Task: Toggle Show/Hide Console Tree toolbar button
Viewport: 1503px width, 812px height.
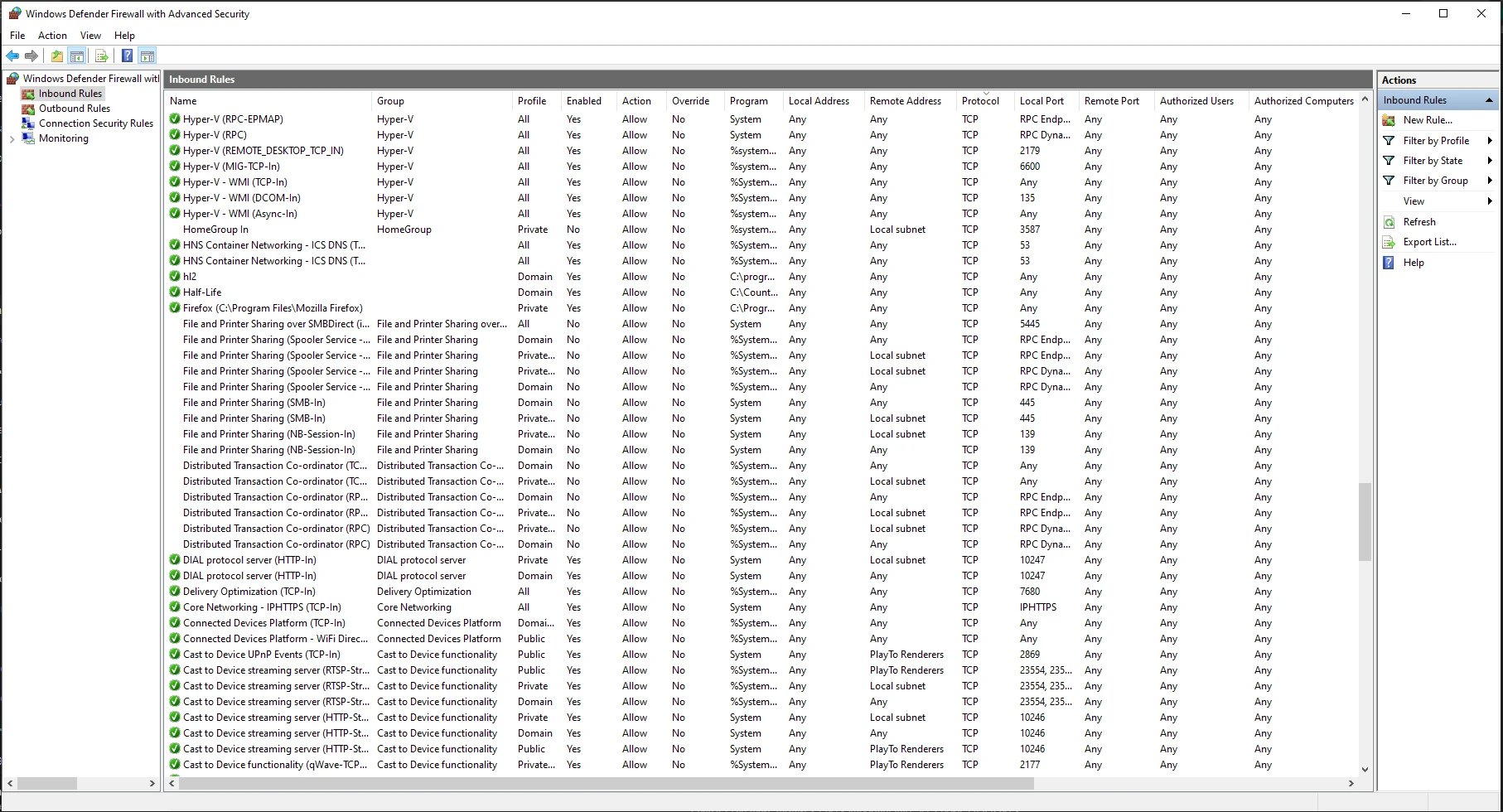Action: tap(77, 56)
